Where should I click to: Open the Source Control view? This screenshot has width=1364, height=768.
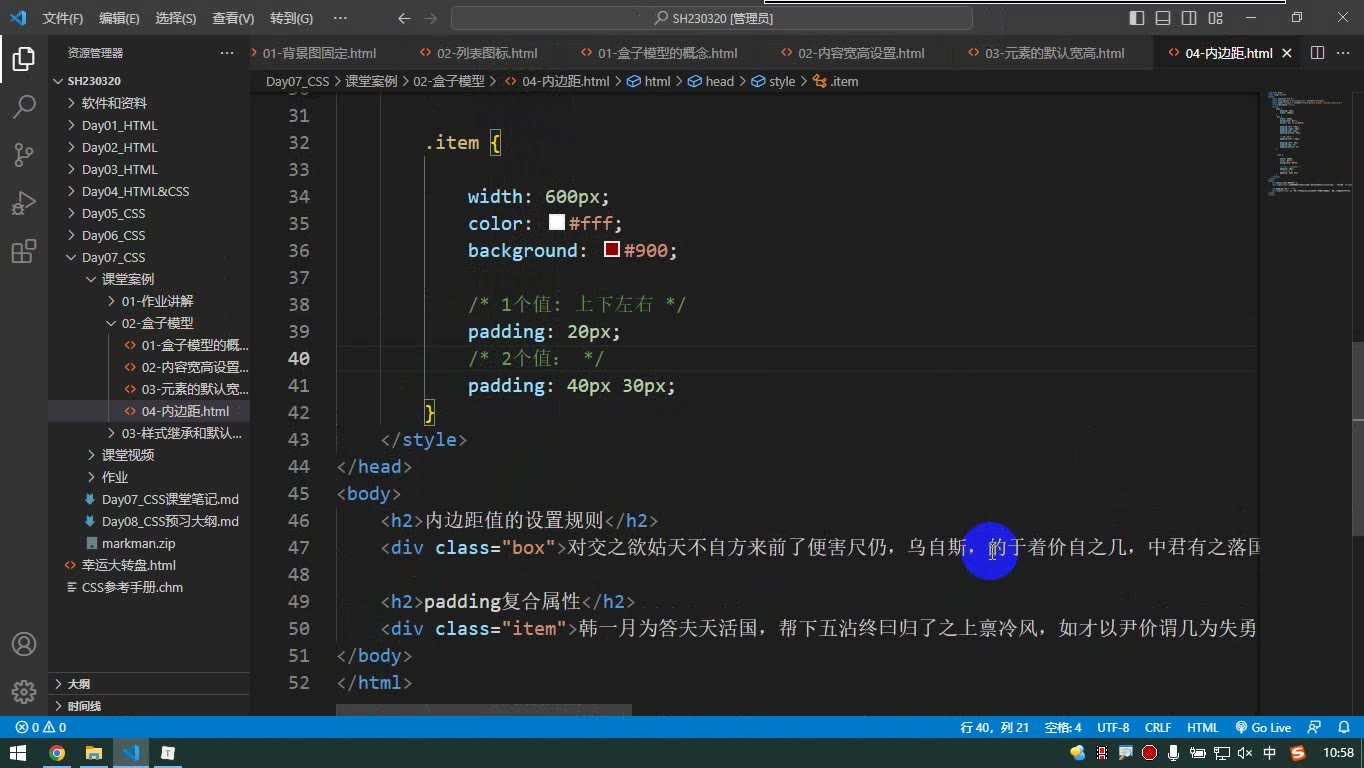[24, 154]
